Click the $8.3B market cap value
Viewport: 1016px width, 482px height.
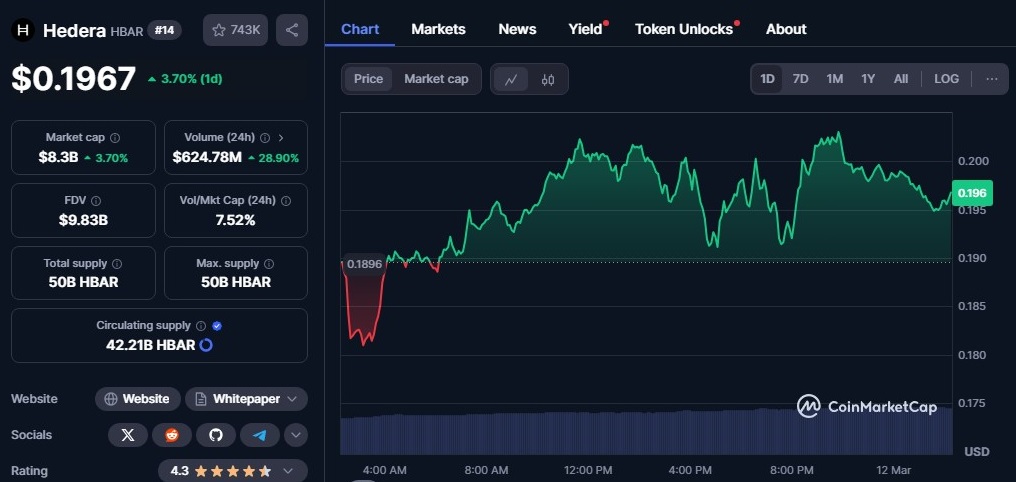point(58,157)
